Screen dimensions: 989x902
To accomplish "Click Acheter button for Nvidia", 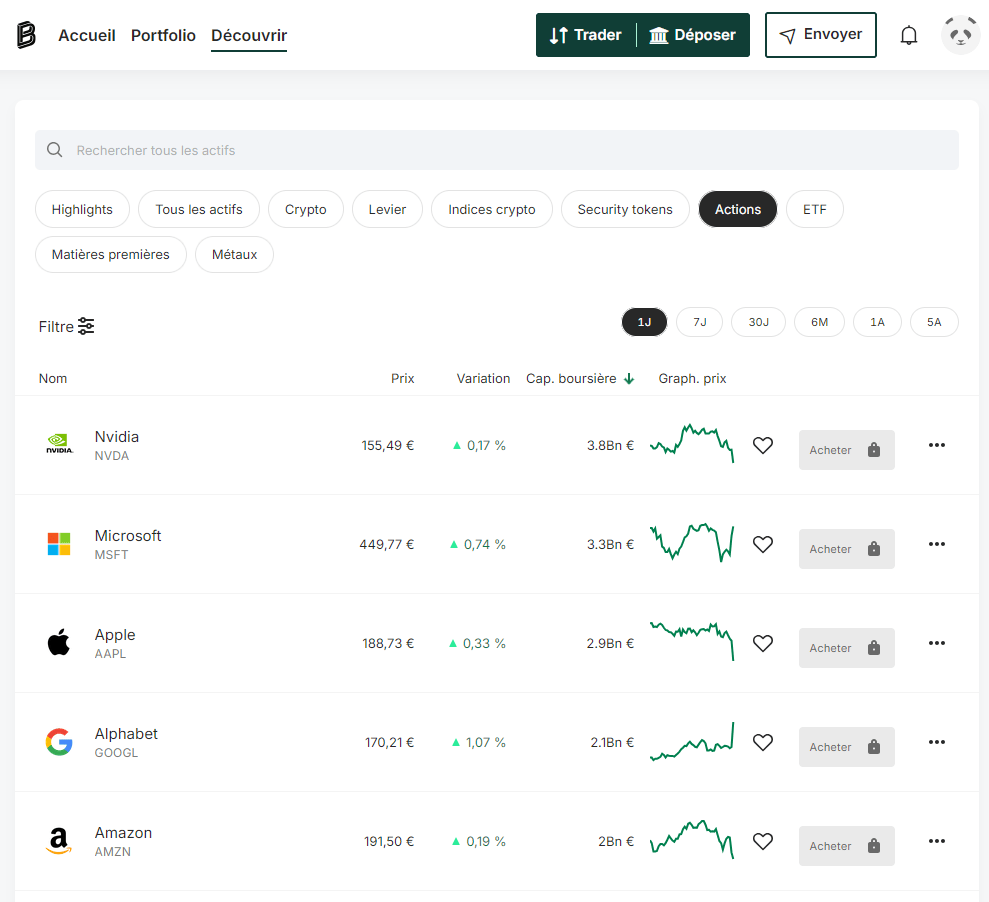I will click(x=846, y=450).
